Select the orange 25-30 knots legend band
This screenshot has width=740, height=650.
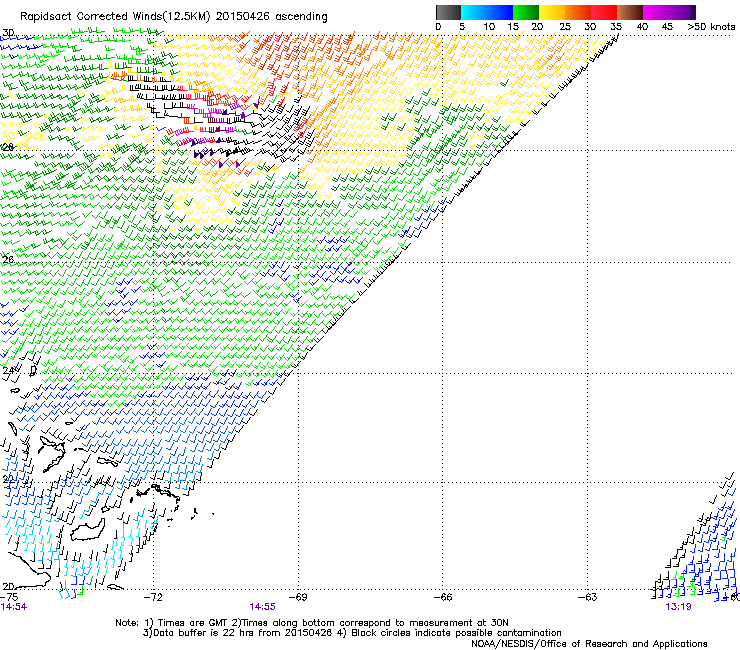click(578, 12)
